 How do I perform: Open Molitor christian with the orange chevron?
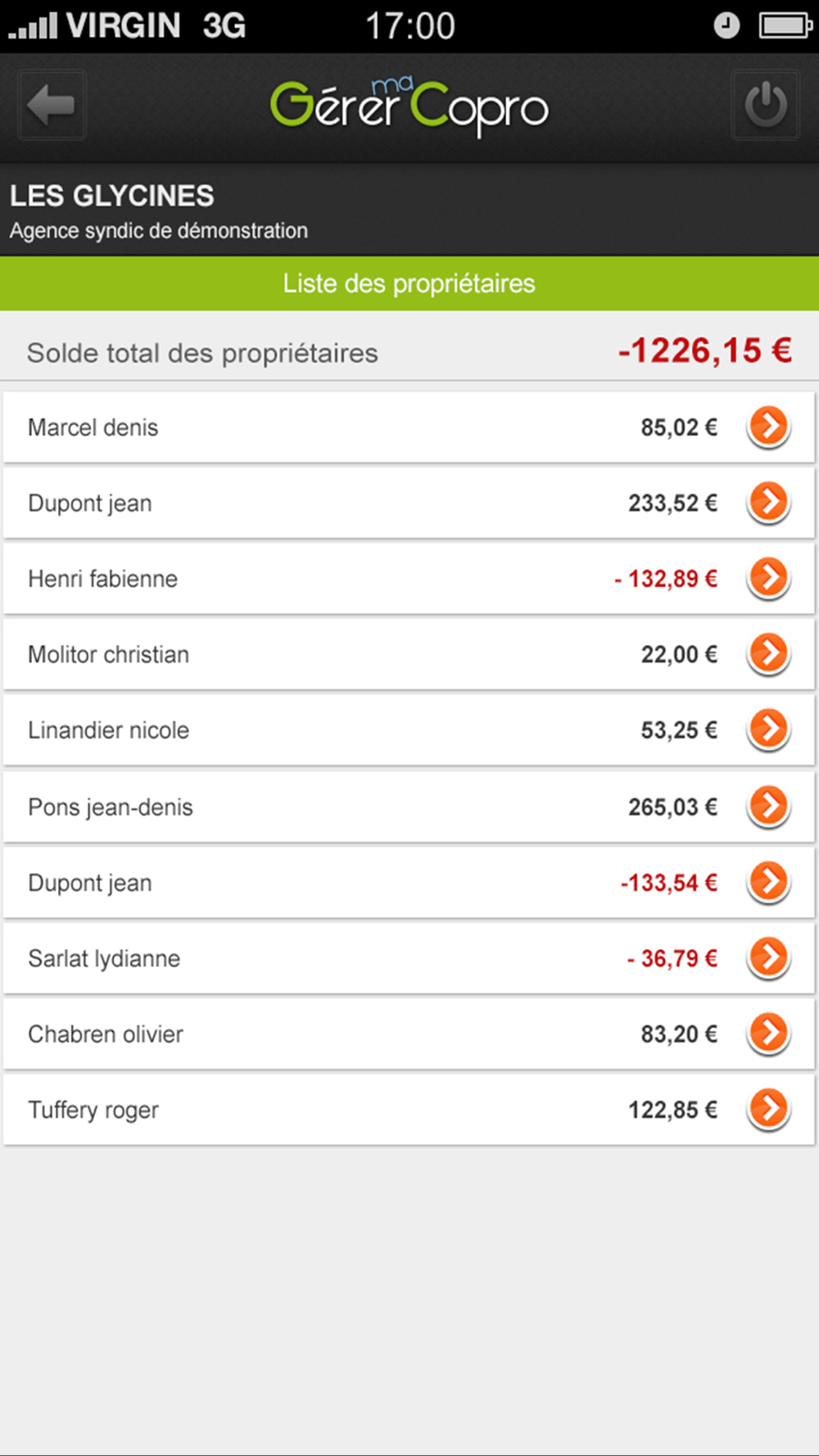coord(769,653)
